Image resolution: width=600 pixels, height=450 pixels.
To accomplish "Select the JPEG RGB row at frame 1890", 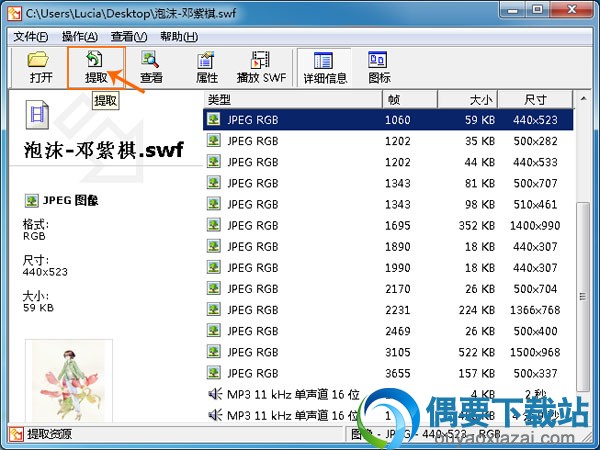I will click(388, 246).
